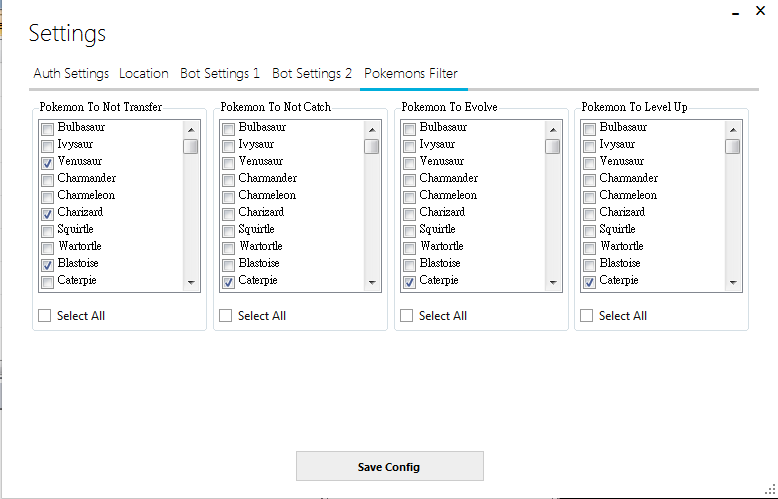Click scroll down arrow in Pokemon To Evolve list

pyautogui.click(x=552, y=283)
